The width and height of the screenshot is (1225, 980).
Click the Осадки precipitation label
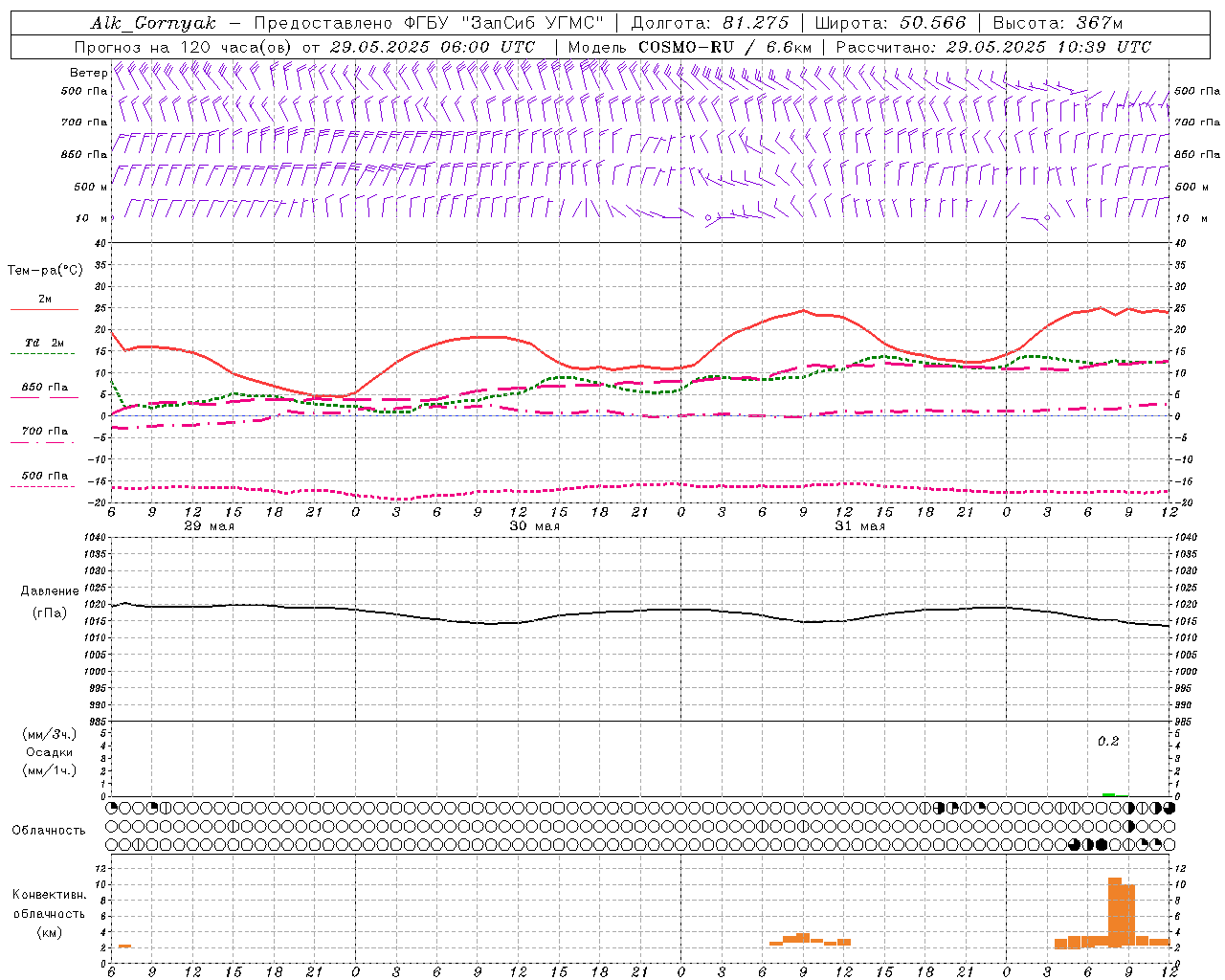pos(50,752)
